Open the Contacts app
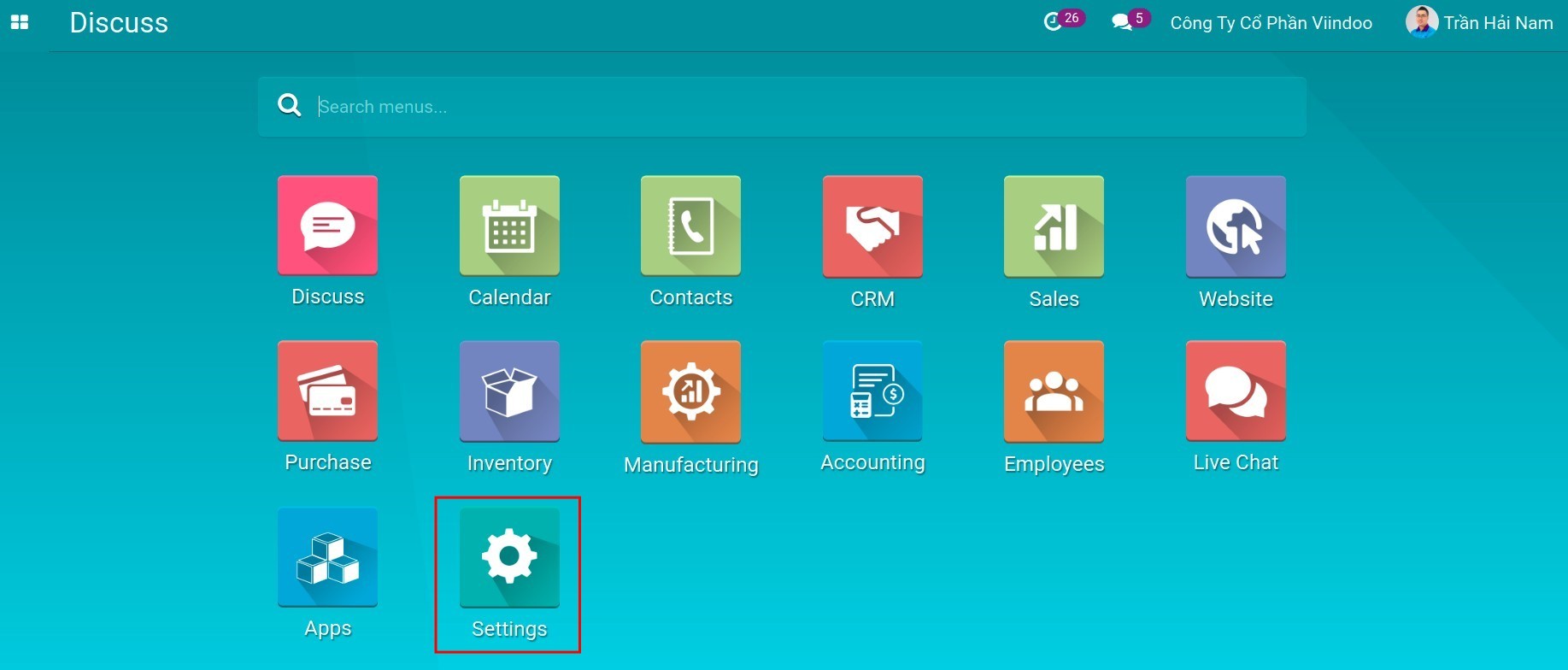Viewport: 1568px width, 670px height. (690, 226)
